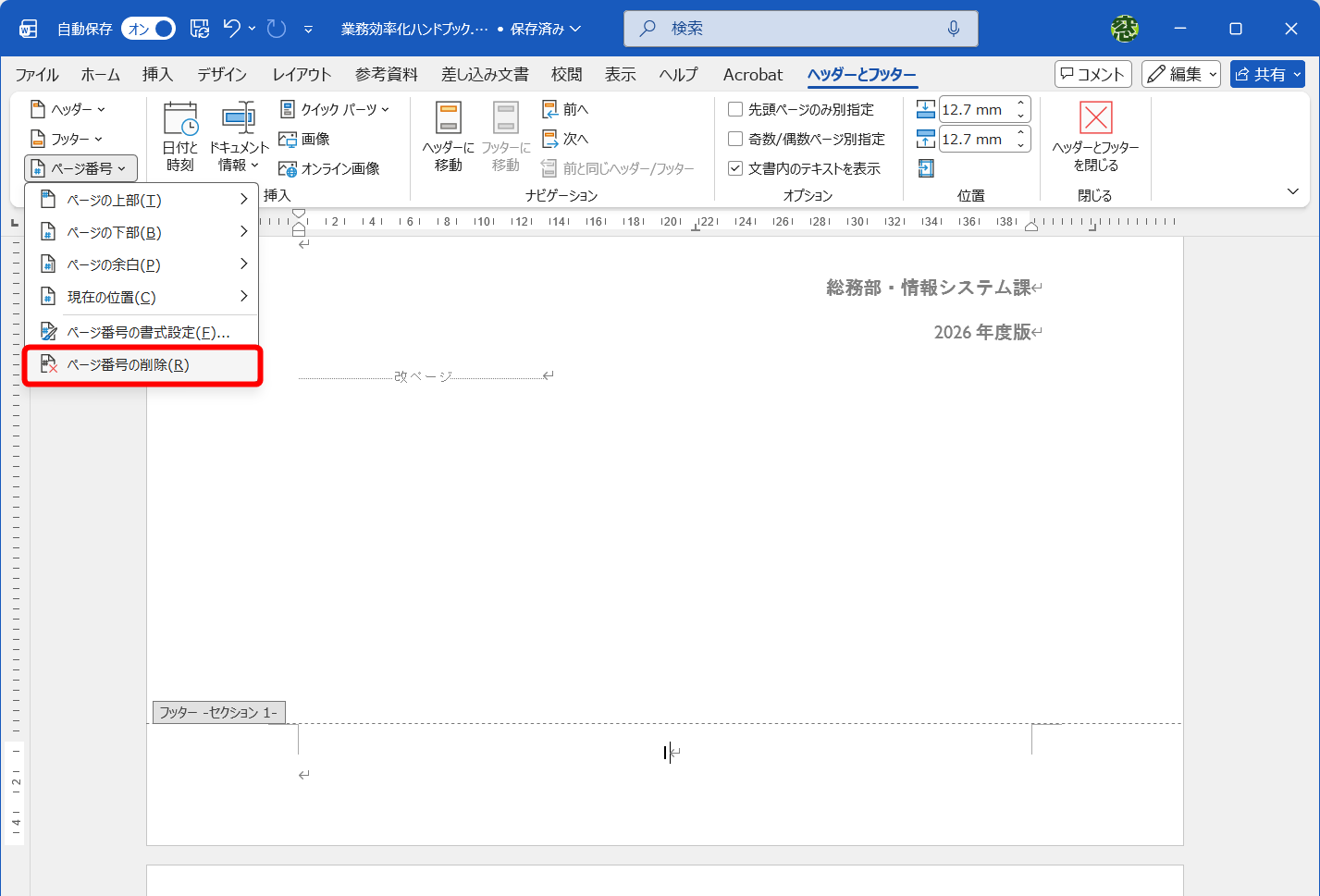Click the Word app icon in title bar
The width and height of the screenshot is (1320, 896).
pyautogui.click(x=29, y=29)
